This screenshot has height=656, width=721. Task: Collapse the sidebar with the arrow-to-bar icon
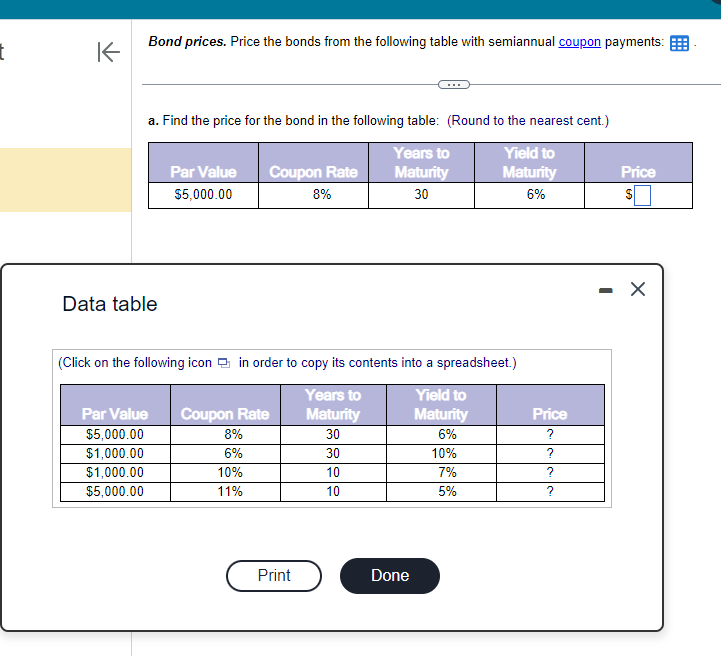pyautogui.click(x=109, y=52)
